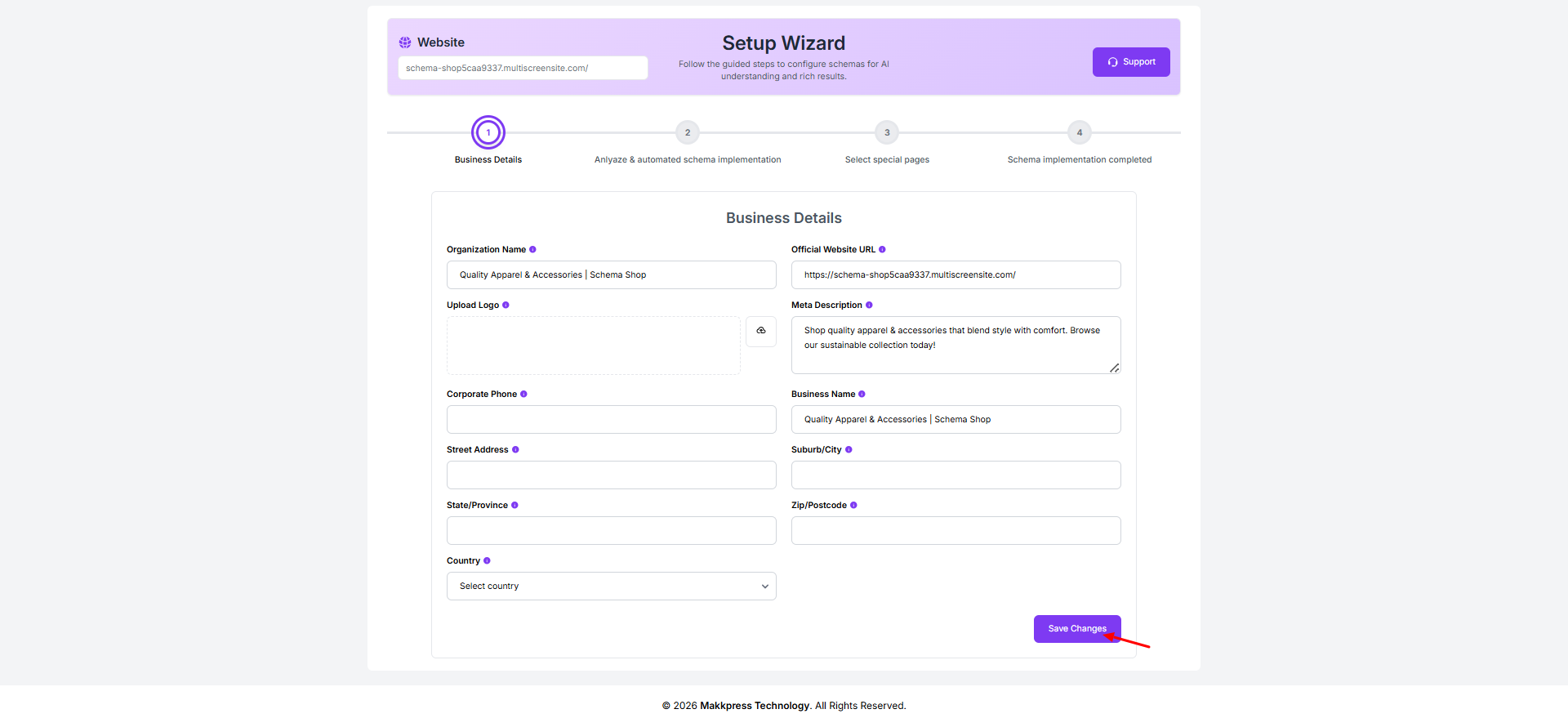
Task: Click into the Suburb/City text field
Action: pyautogui.click(x=955, y=475)
